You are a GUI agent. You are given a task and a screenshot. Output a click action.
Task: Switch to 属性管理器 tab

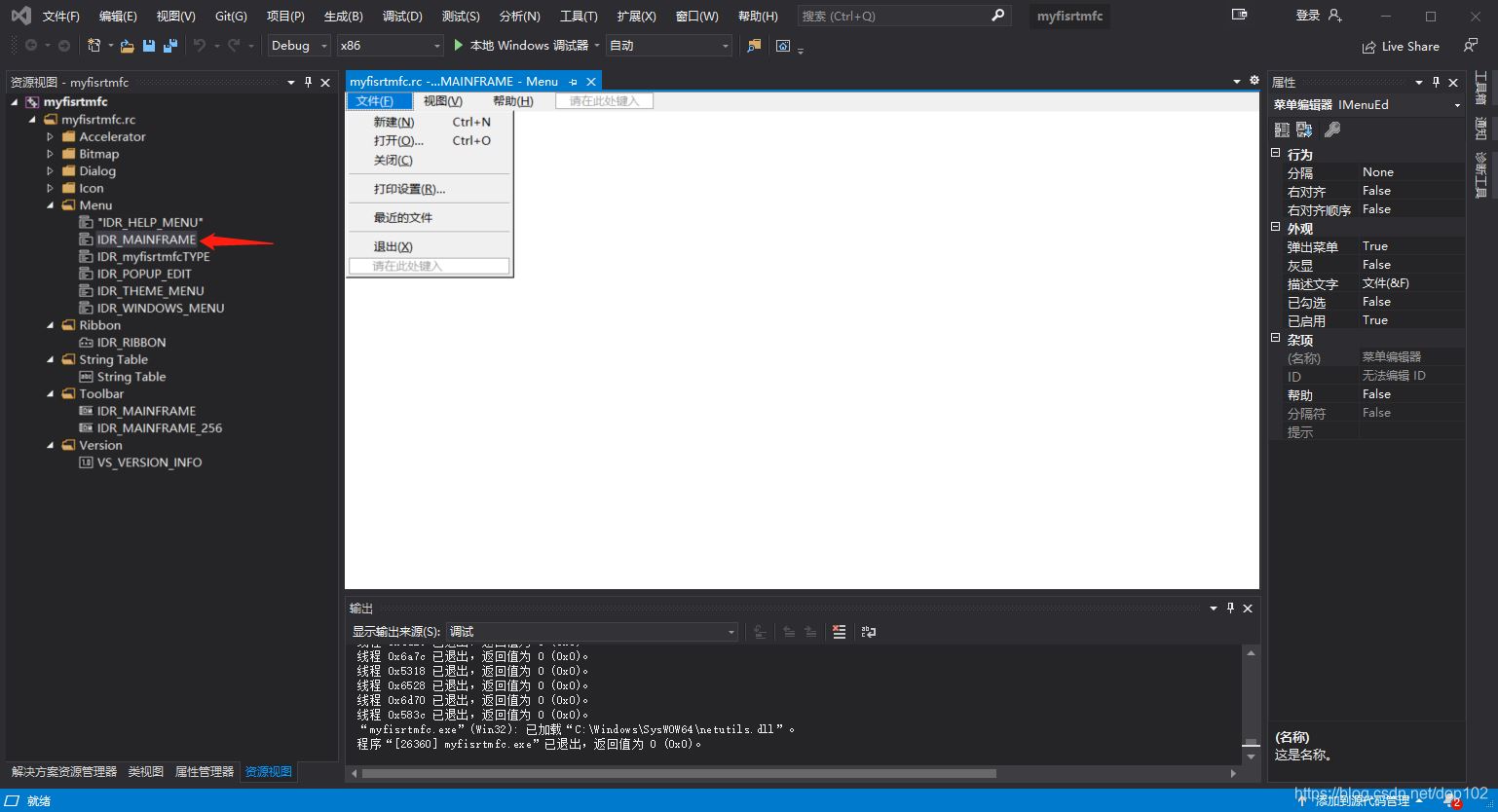point(205,771)
